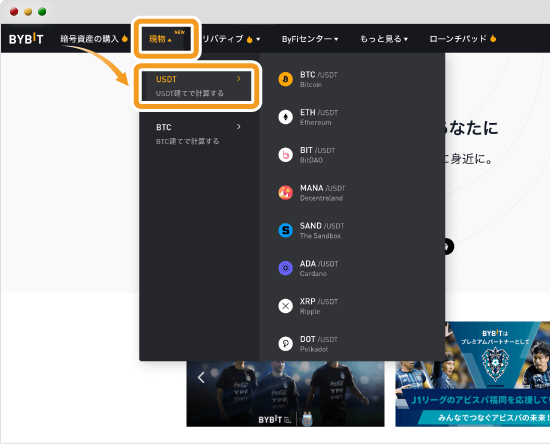The width and height of the screenshot is (550, 444).
Task: Click the Decentraland coin icon
Action: [286, 193]
